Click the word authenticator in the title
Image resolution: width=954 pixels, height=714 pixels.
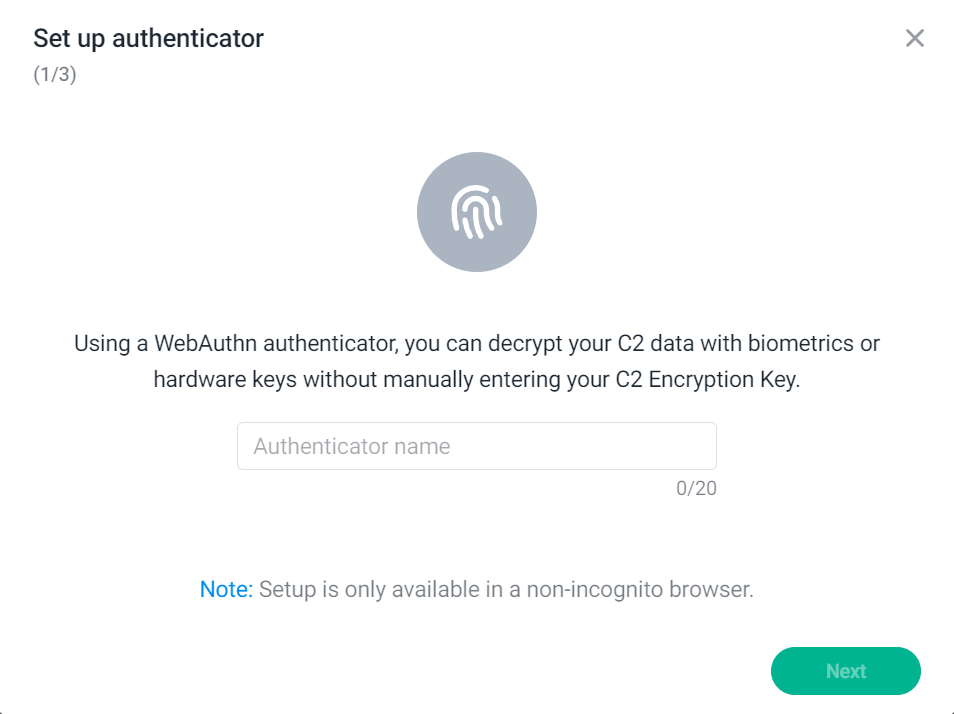tap(188, 38)
